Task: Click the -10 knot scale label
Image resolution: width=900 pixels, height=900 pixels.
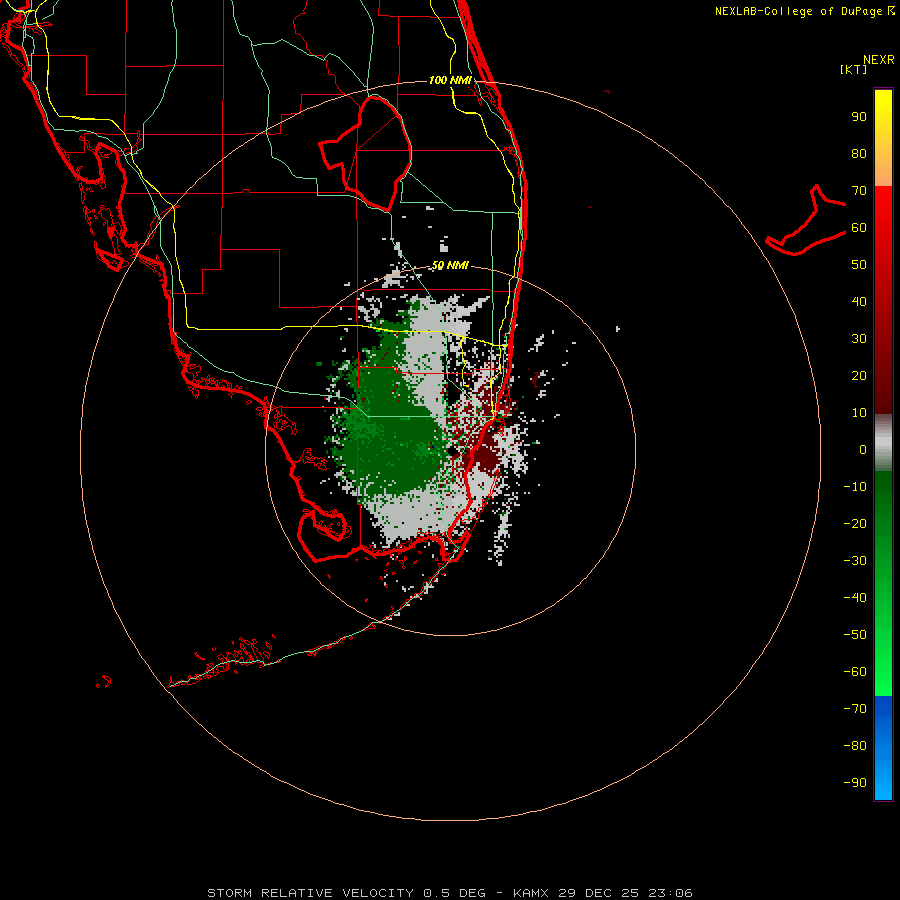Action: [855, 487]
